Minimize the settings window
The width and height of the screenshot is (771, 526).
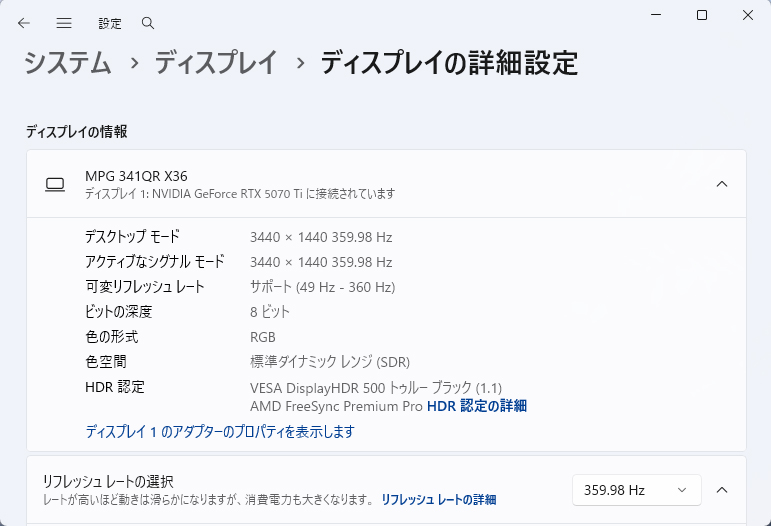(656, 15)
